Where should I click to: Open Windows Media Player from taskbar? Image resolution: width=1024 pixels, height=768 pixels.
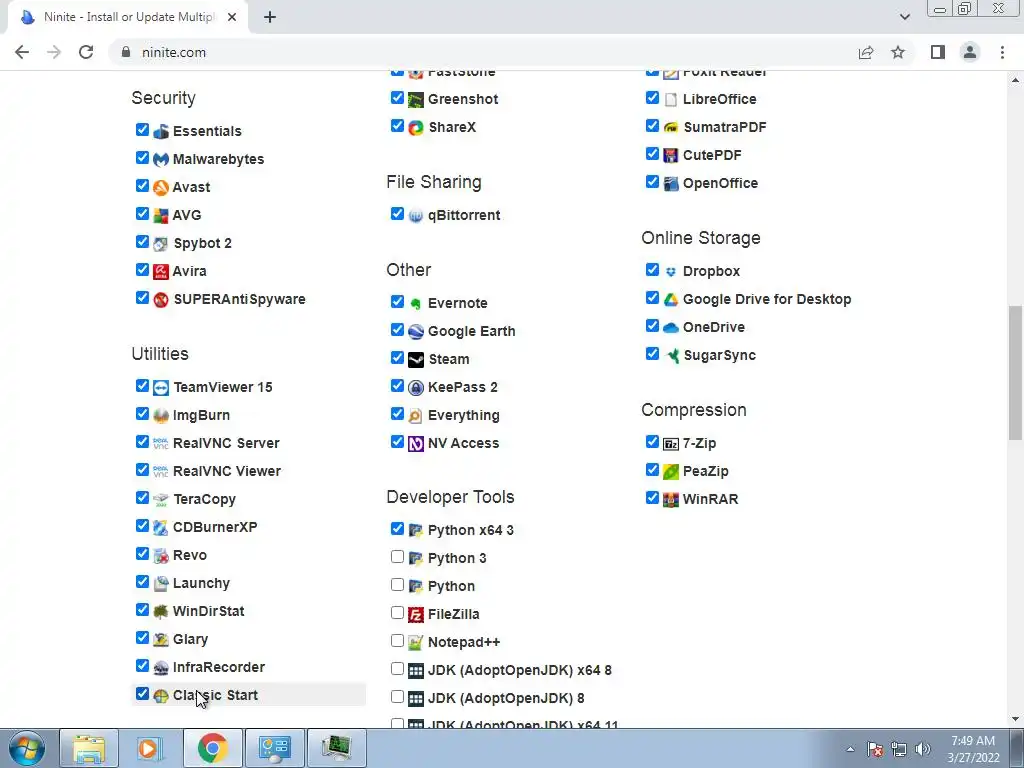click(149, 748)
